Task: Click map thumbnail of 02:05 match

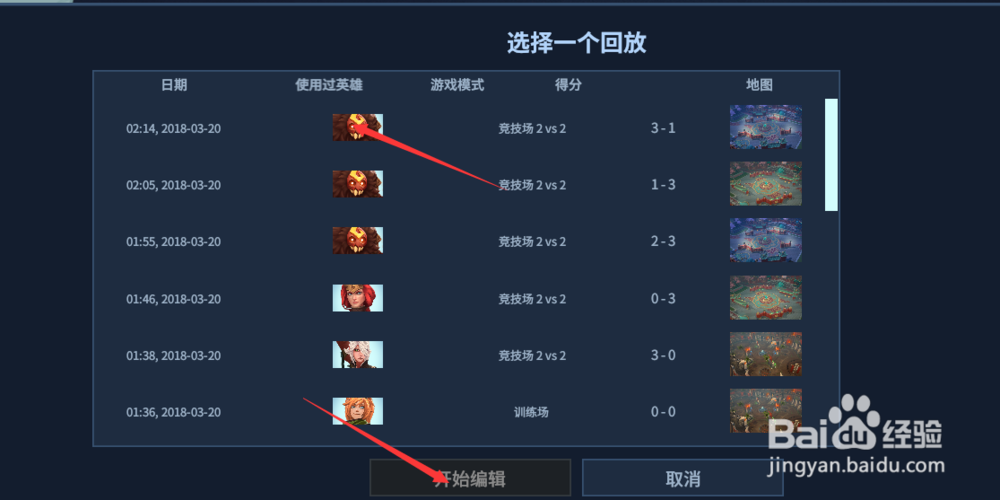Action: coord(765,184)
